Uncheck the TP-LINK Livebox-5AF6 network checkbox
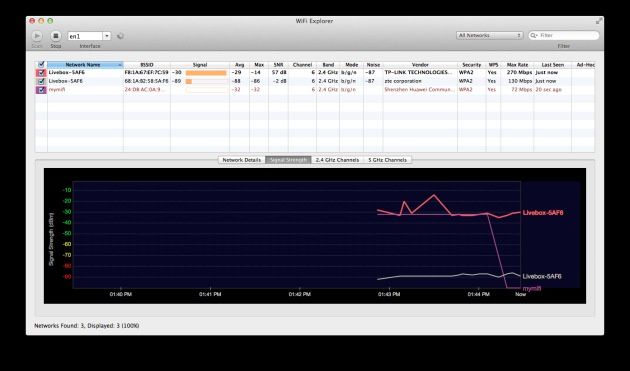 41,73
